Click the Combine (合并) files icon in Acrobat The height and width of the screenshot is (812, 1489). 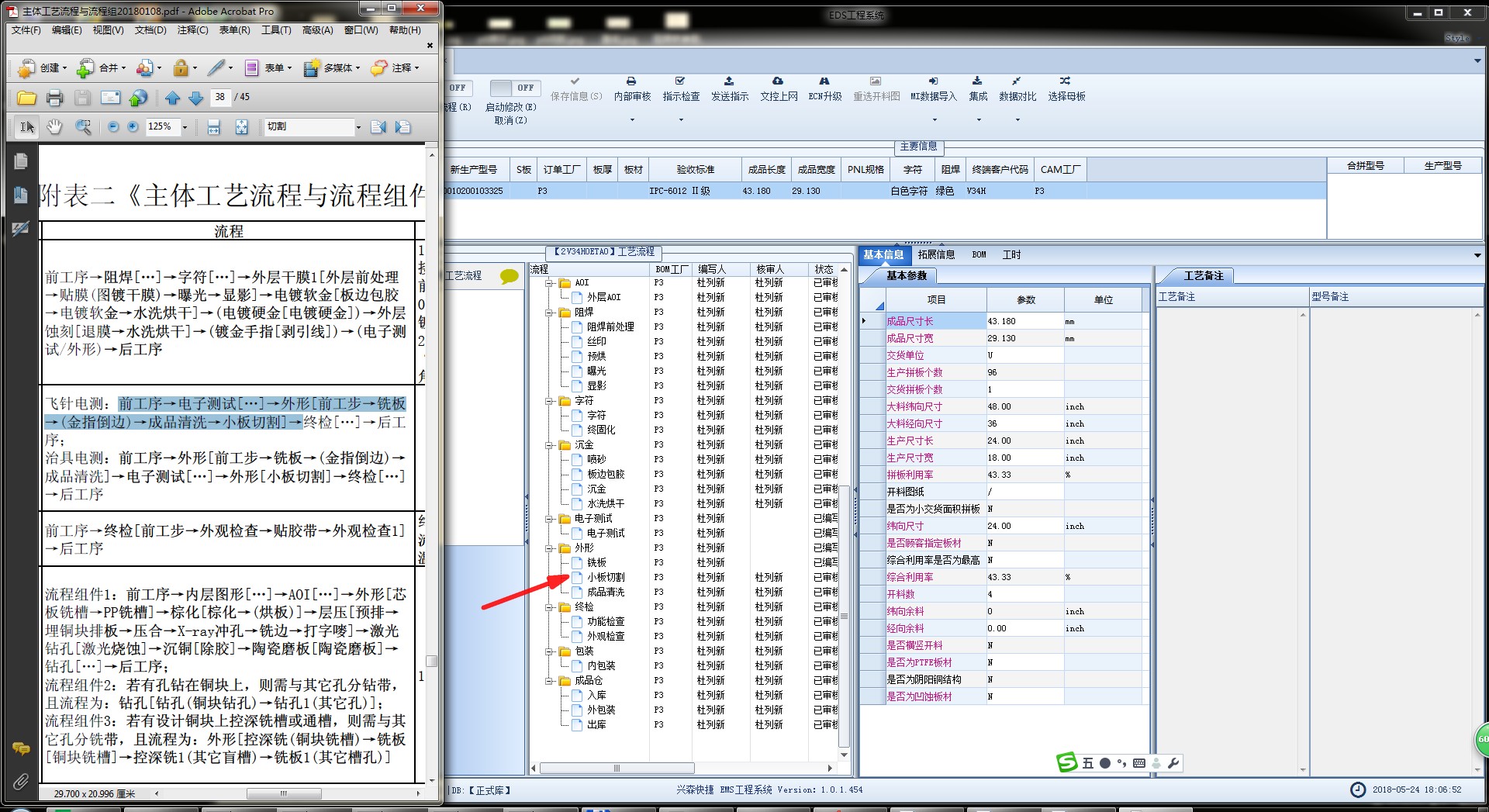click(85, 68)
